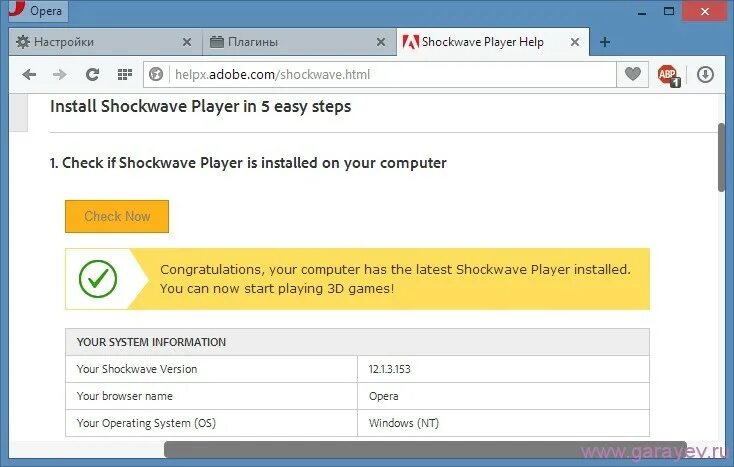This screenshot has width=734, height=467.
Task: Click the green checkmark success icon
Action: (98, 279)
